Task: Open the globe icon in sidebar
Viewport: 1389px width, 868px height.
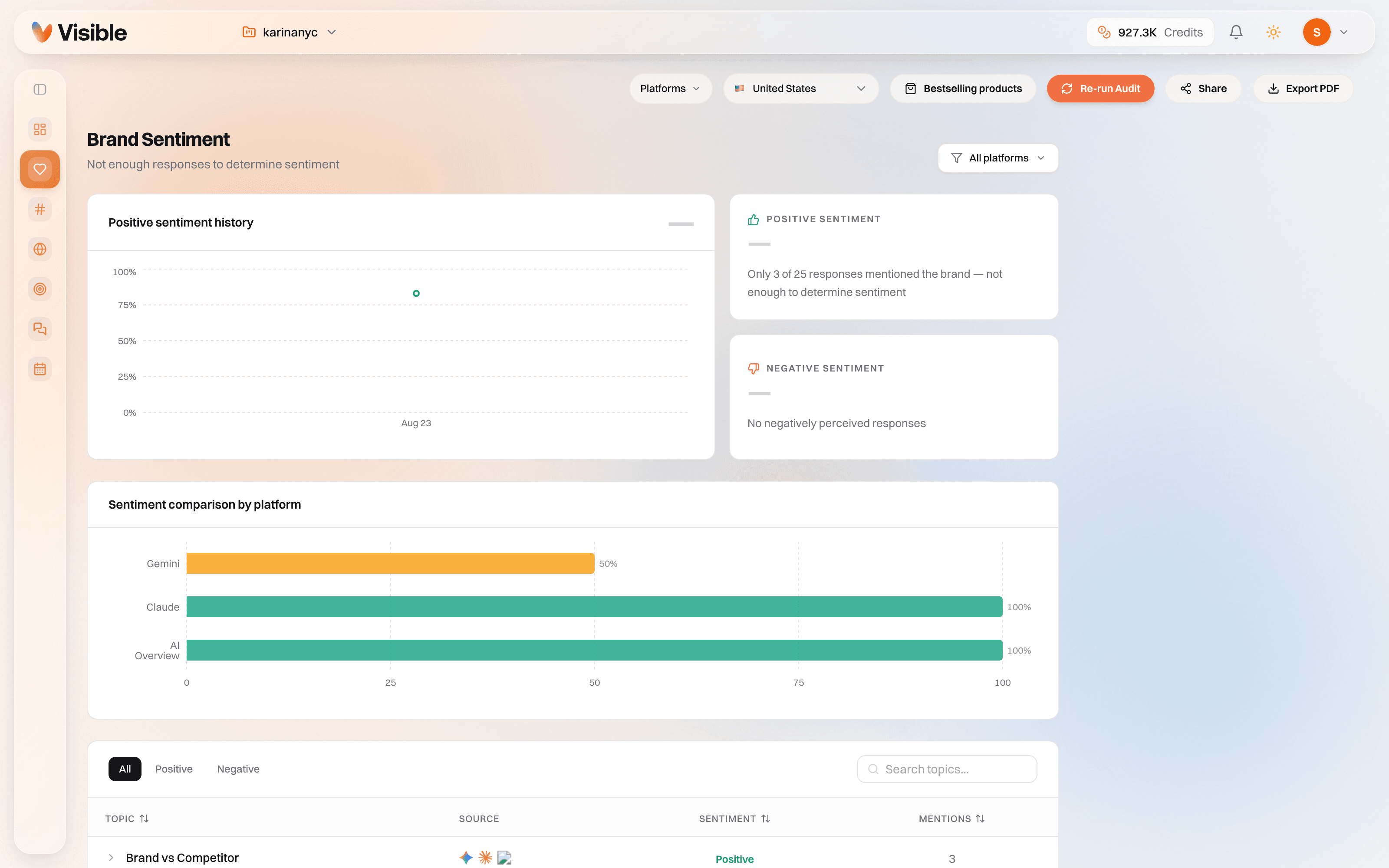Action: [x=39, y=249]
